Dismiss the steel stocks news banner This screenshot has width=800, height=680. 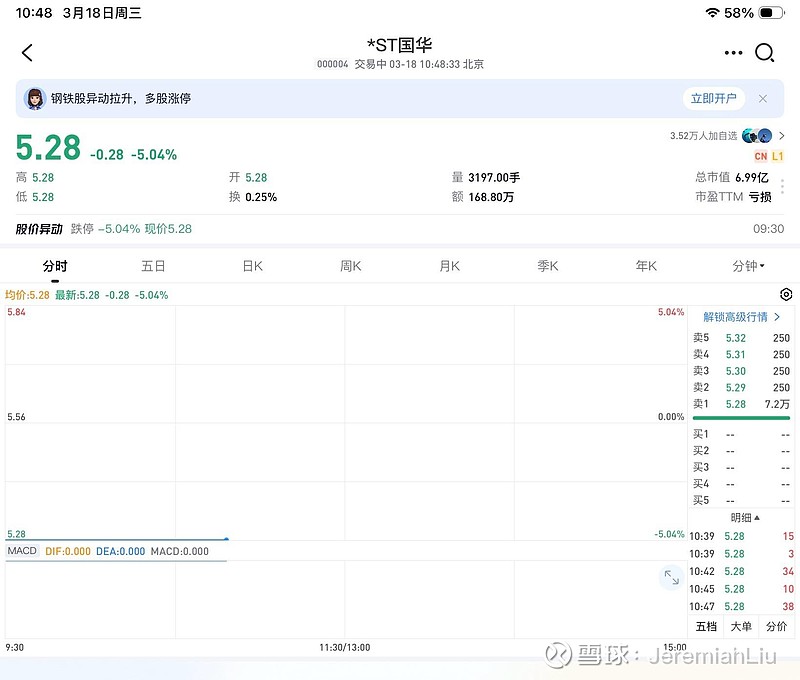(763, 99)
